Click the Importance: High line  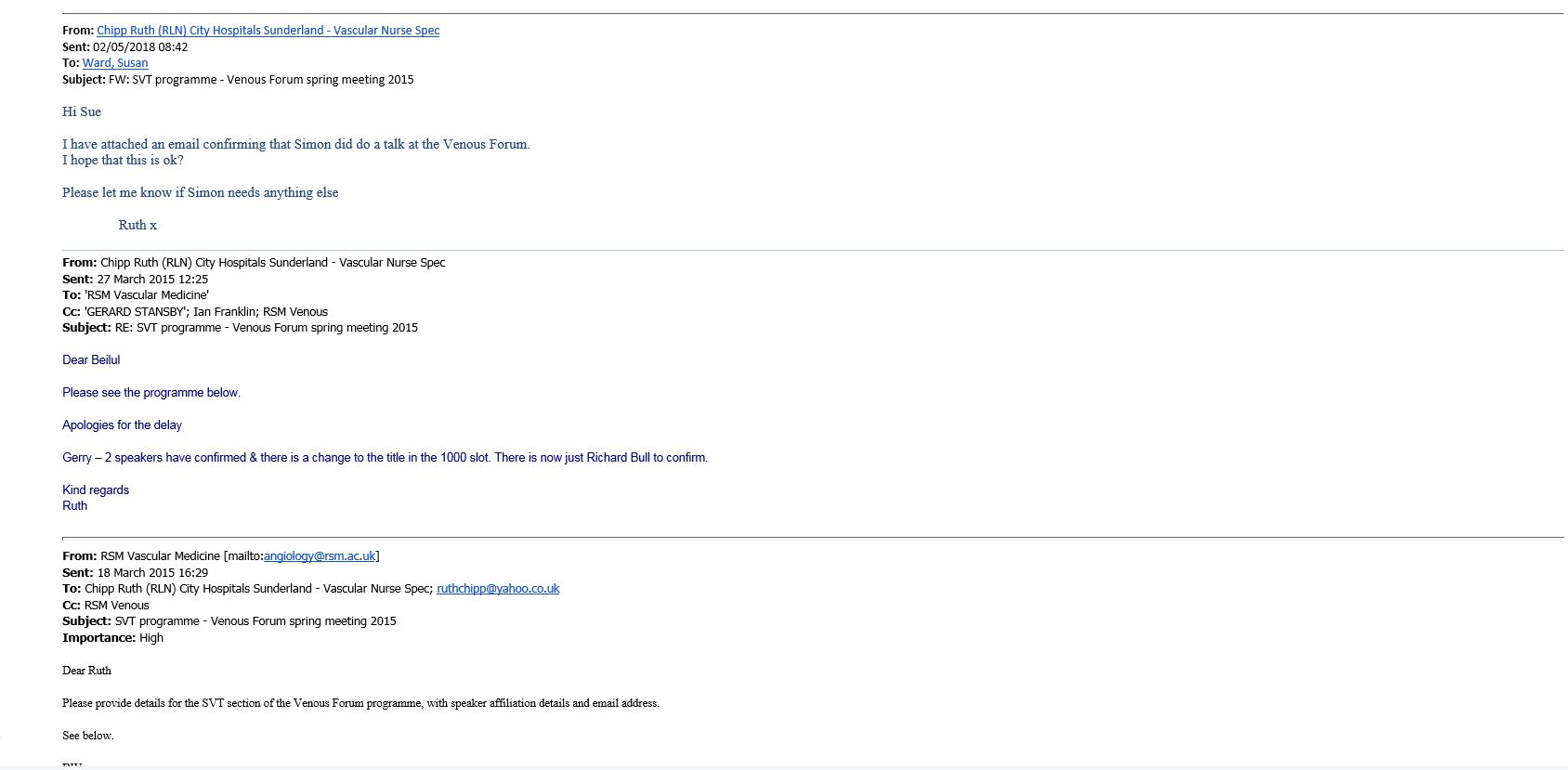pyautogui.click(x=112, y=638)
